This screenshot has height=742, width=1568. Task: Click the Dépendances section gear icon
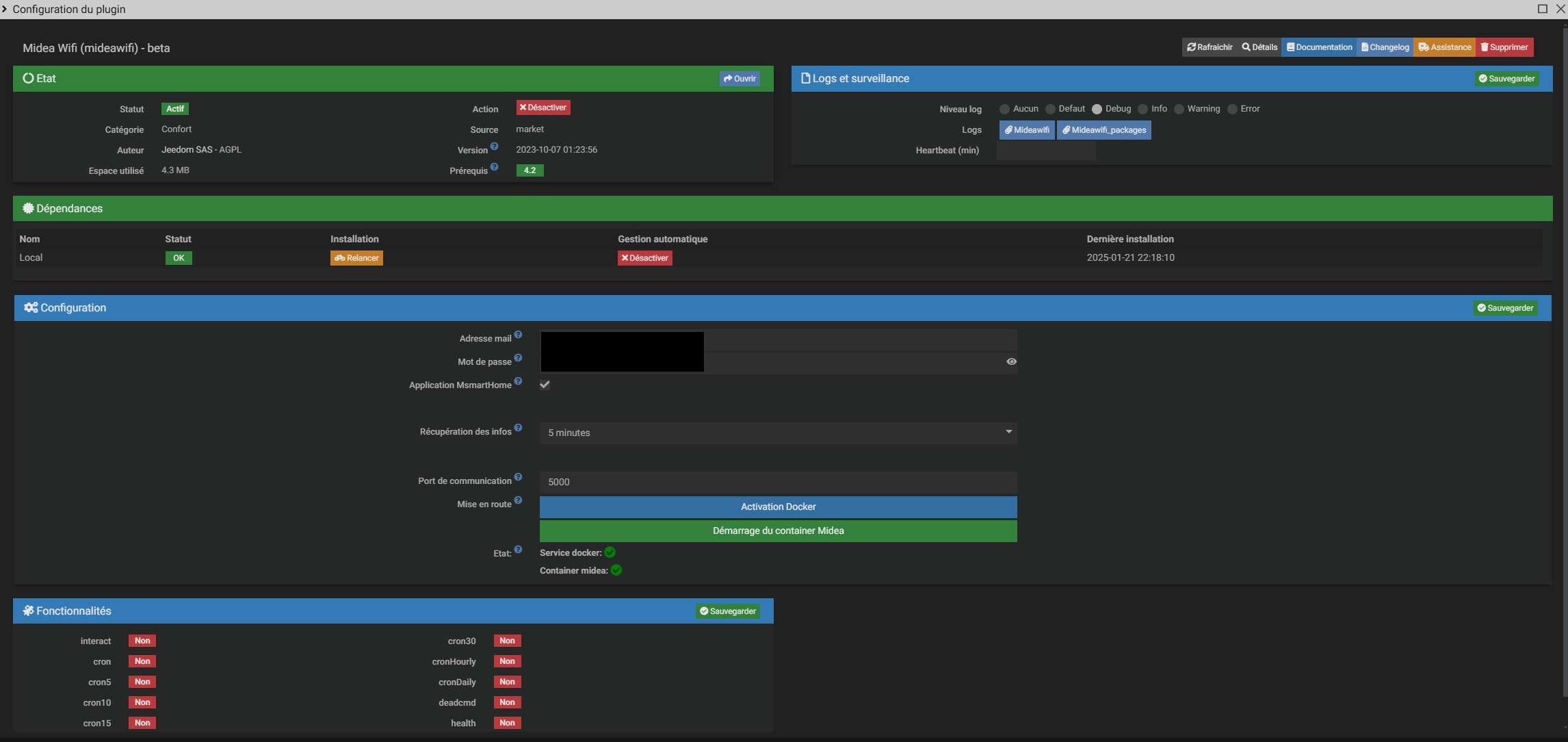28,208
